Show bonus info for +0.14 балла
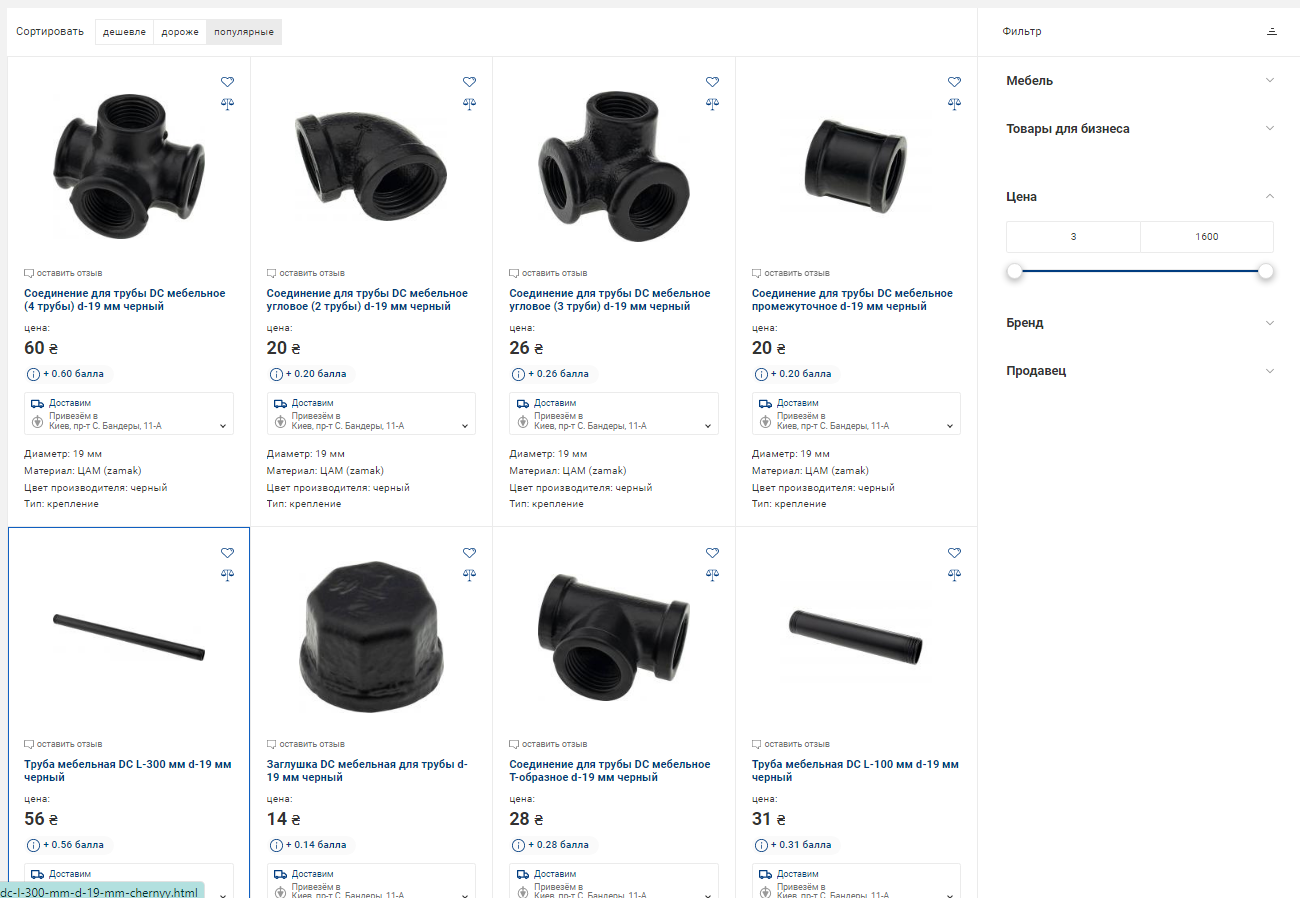 tap(276, 845)
